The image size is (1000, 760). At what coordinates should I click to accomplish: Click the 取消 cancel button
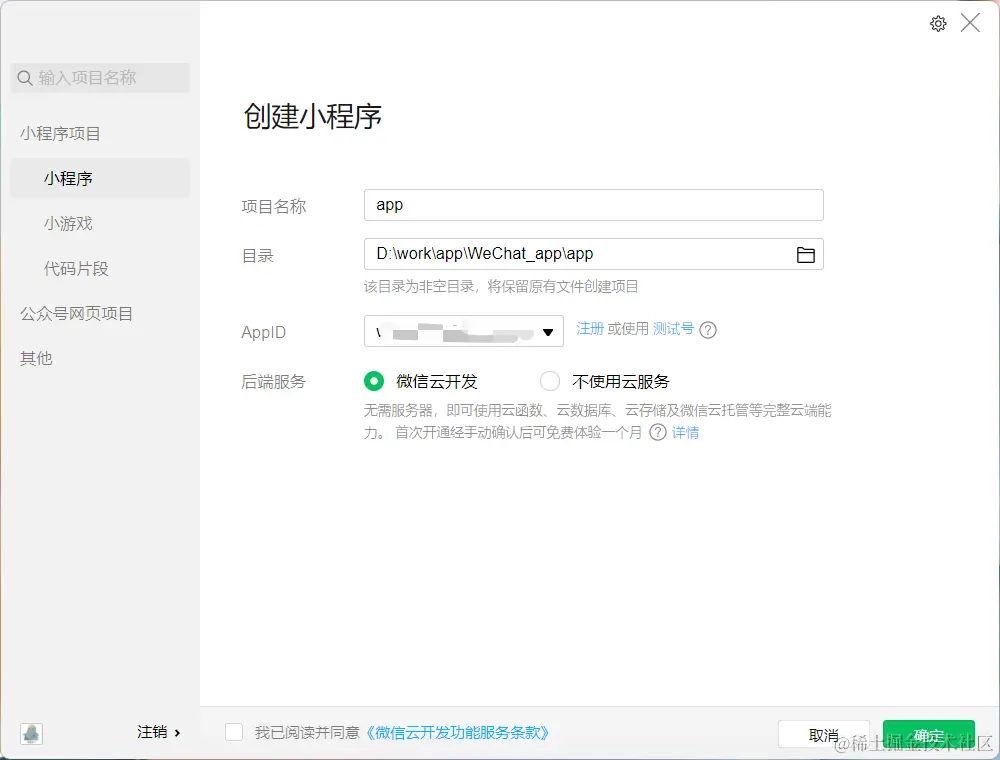(x=823, y=734)
